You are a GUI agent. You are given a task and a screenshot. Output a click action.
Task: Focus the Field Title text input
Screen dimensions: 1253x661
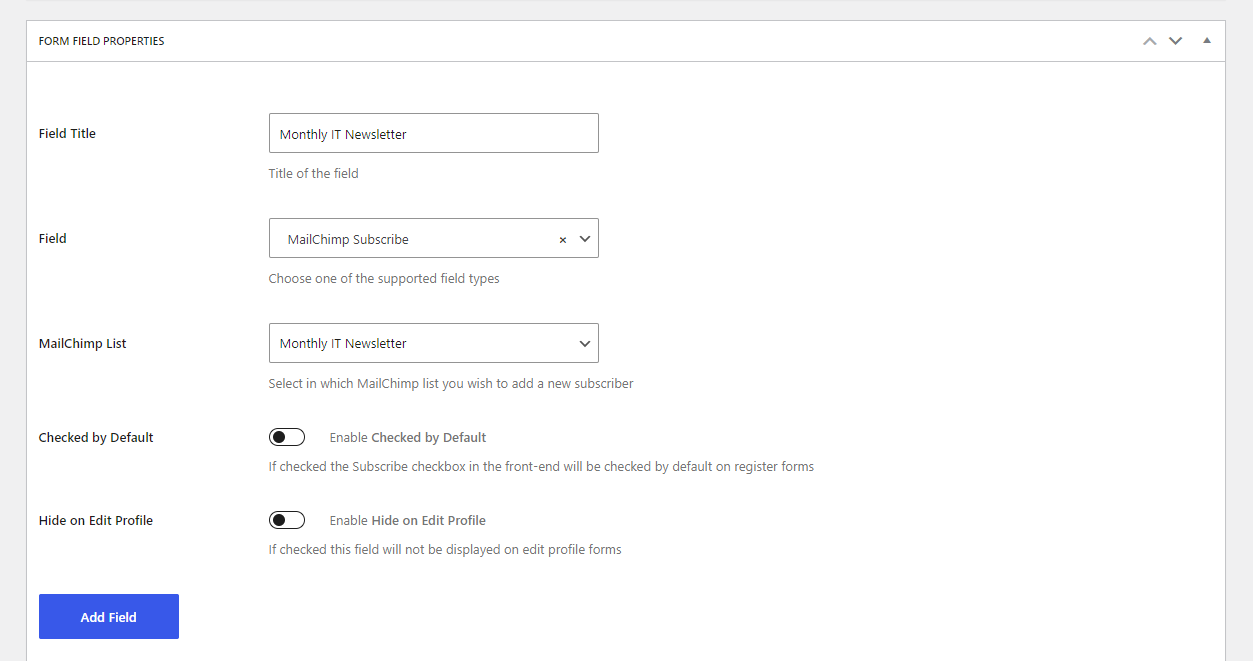(433, 133)
